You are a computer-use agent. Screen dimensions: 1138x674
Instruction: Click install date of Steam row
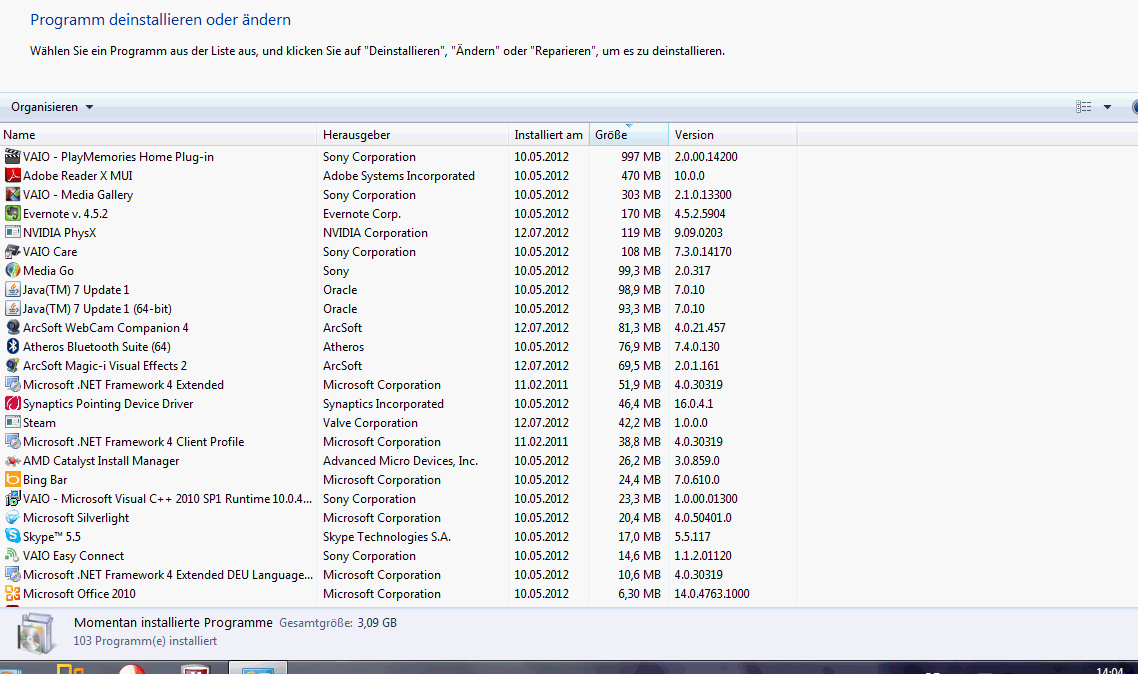coord(541,423)
